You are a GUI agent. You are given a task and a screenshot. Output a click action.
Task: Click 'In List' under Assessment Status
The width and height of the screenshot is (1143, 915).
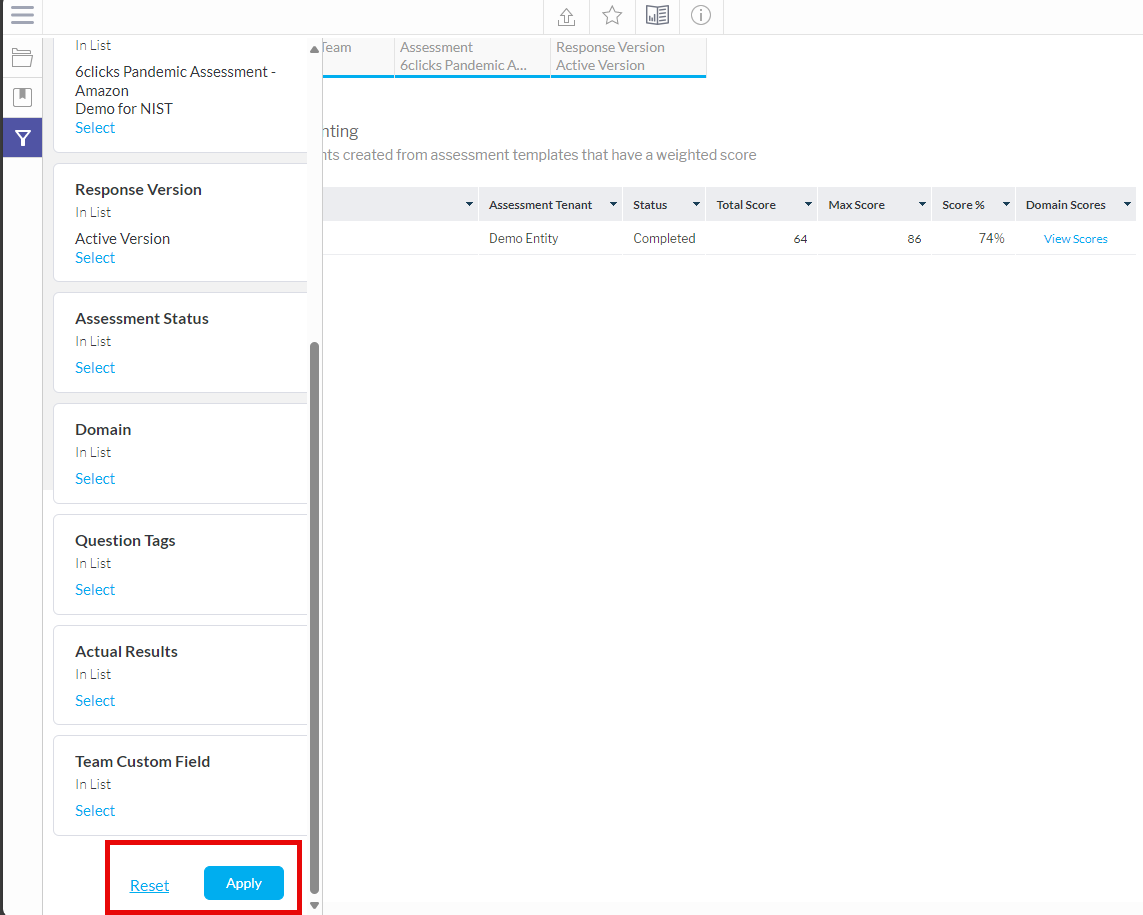[x=93, y=341]
